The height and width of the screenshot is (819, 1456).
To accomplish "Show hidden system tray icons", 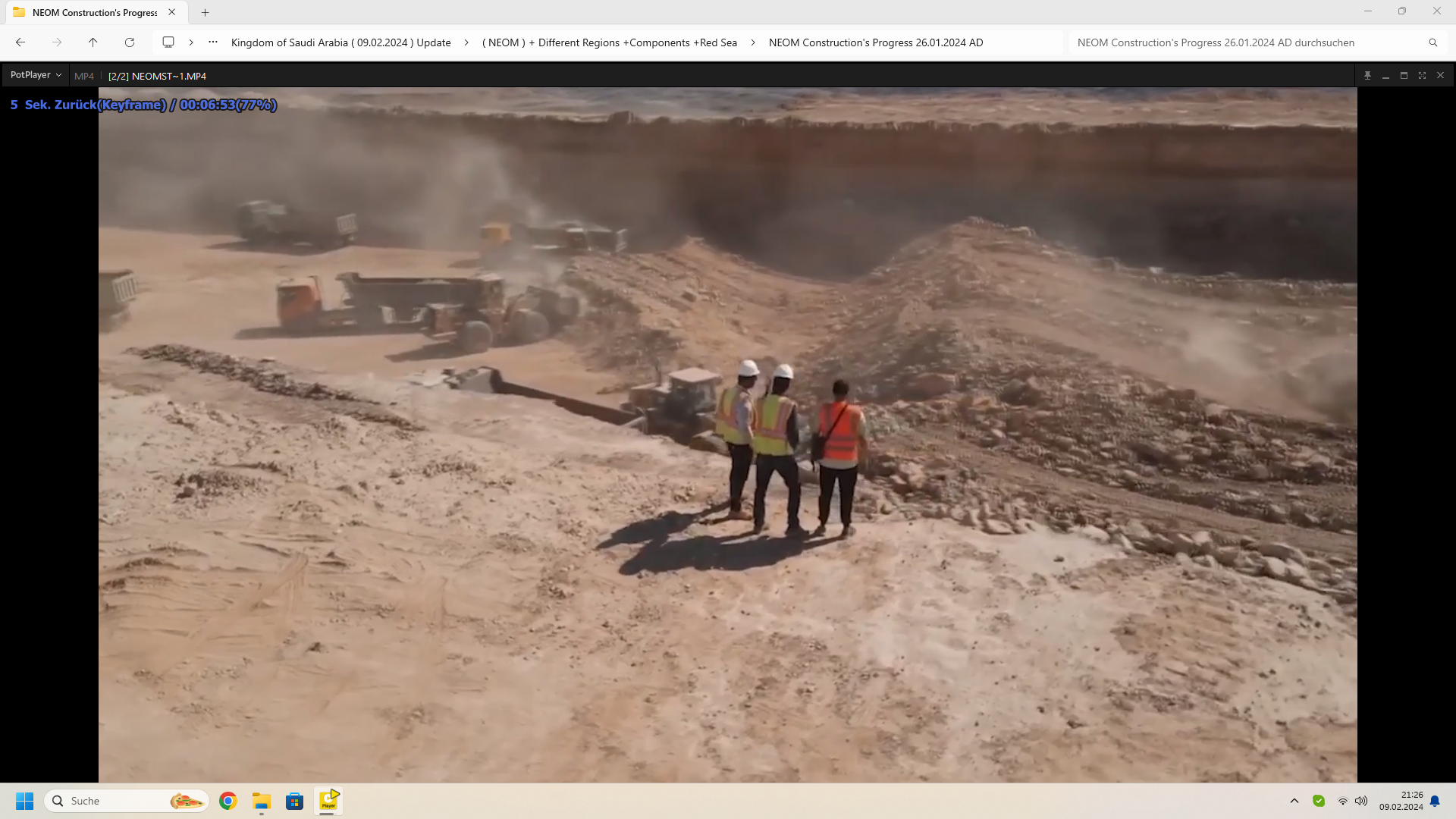I will click(1294, 801).
